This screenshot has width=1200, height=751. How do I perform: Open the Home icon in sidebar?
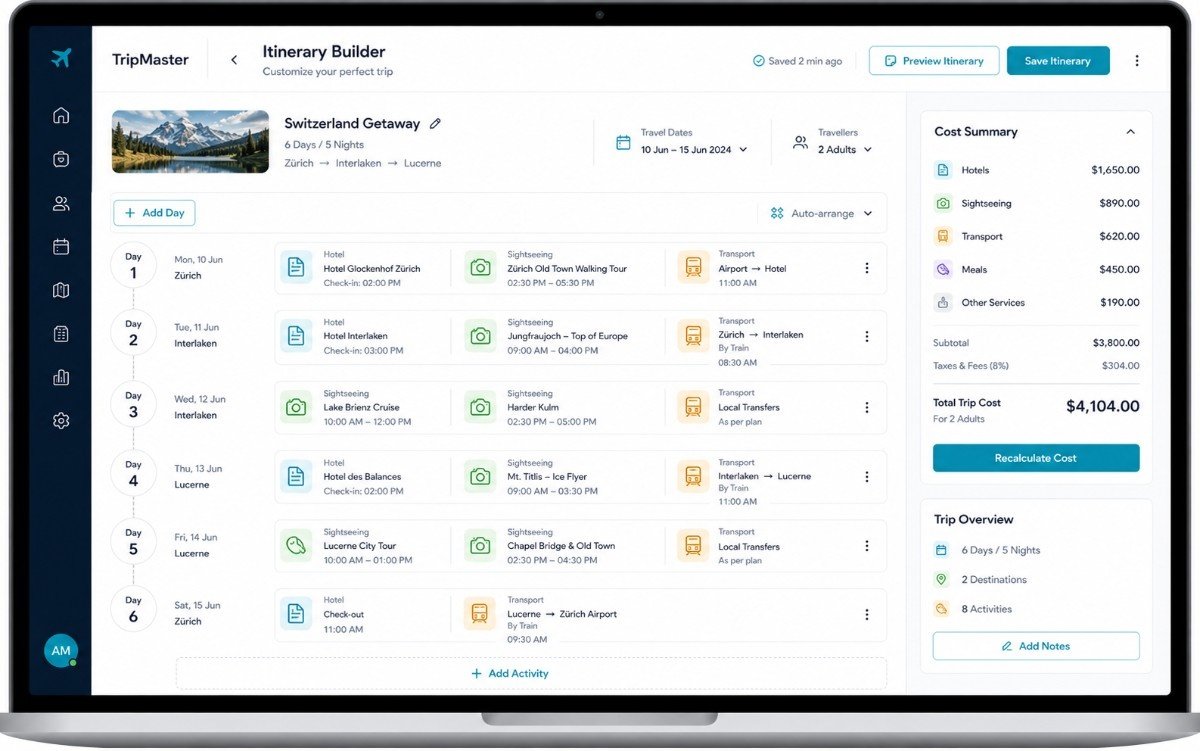(x=61, y=115)
